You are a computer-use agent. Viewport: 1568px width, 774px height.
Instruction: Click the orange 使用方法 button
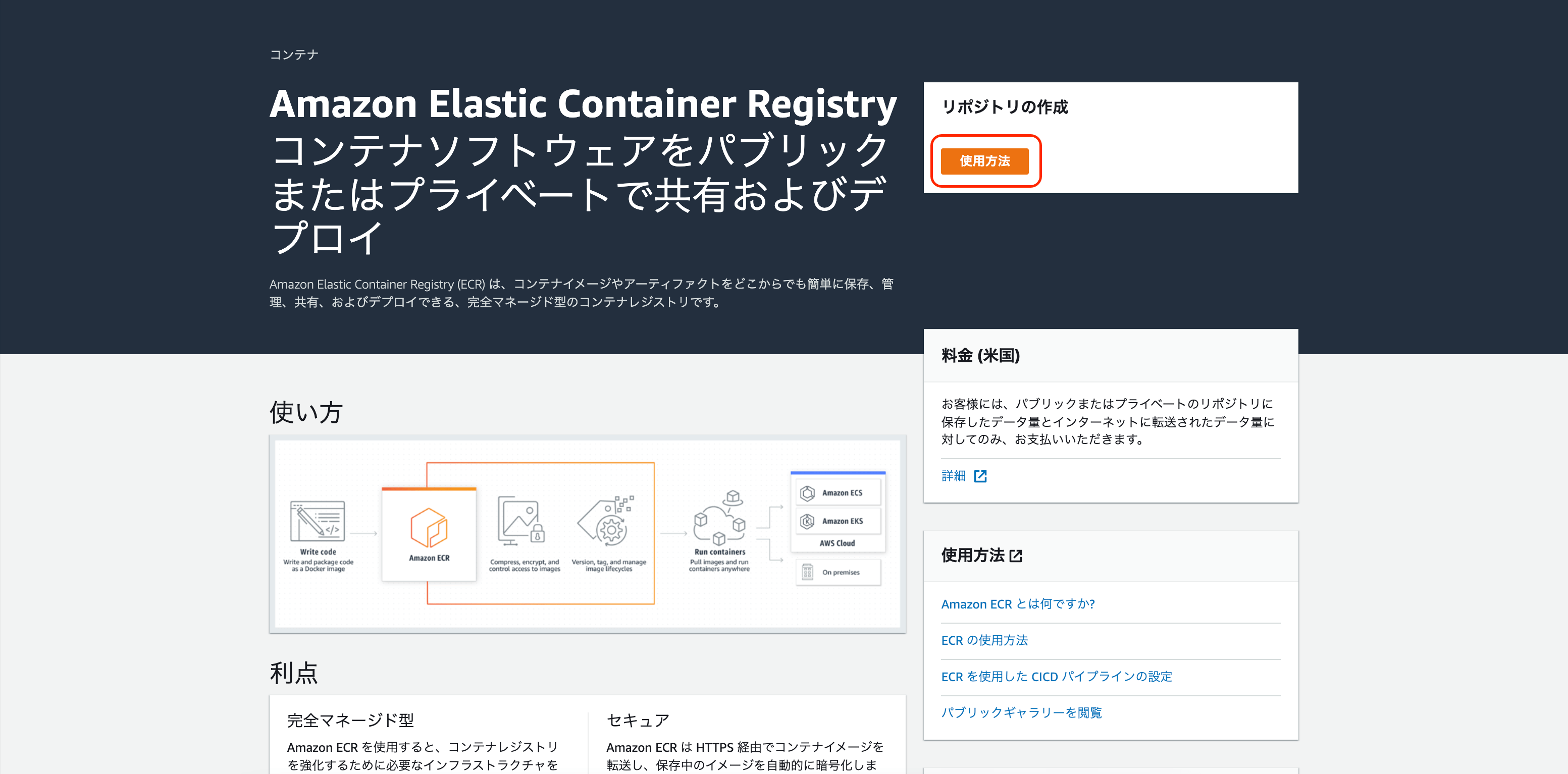pyautogui.click(x=984, y=161)
